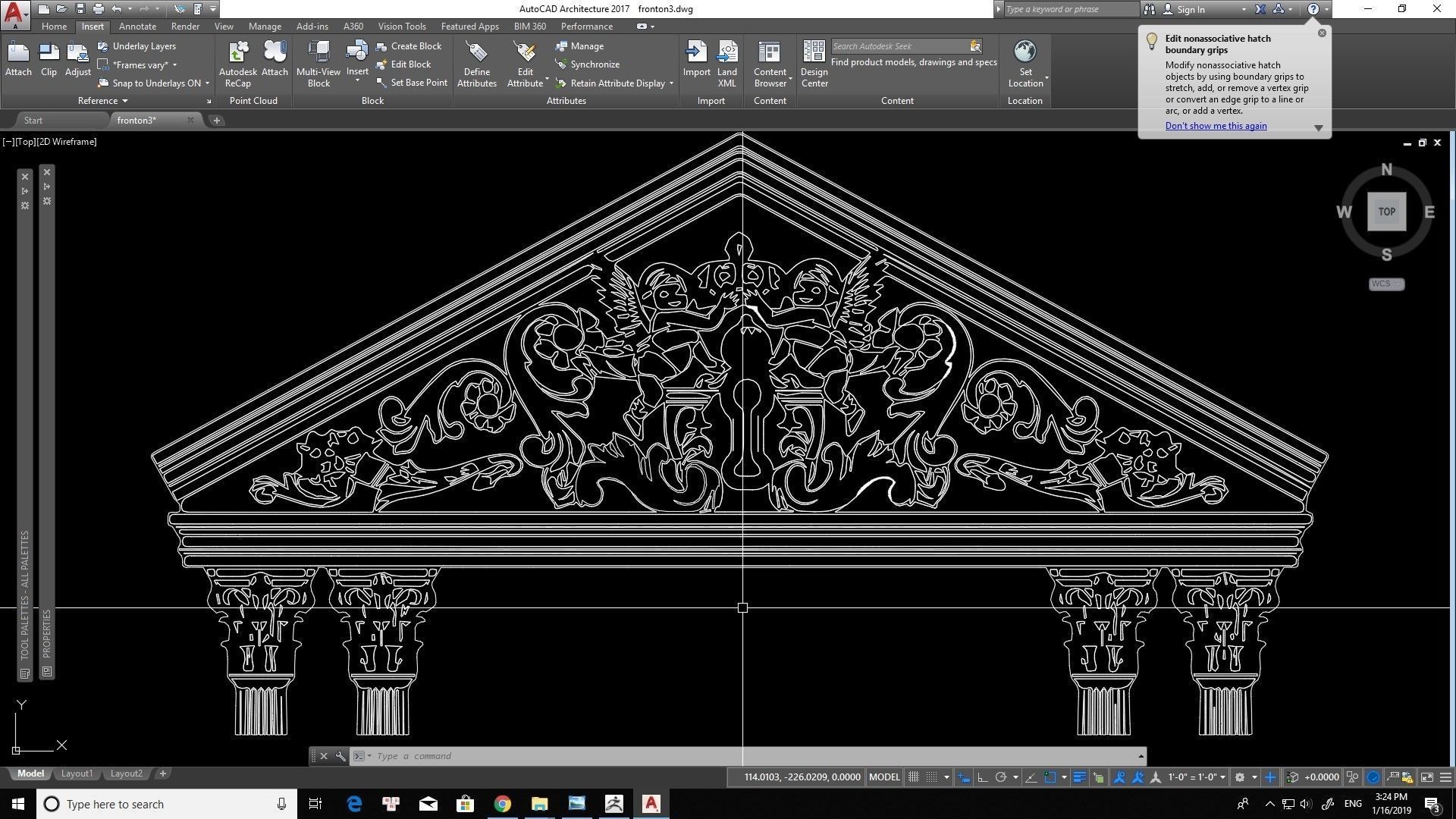Click the New file icon in Quick Access toolbar
This screenshot has width=1456, height=819.
[44, 9]
